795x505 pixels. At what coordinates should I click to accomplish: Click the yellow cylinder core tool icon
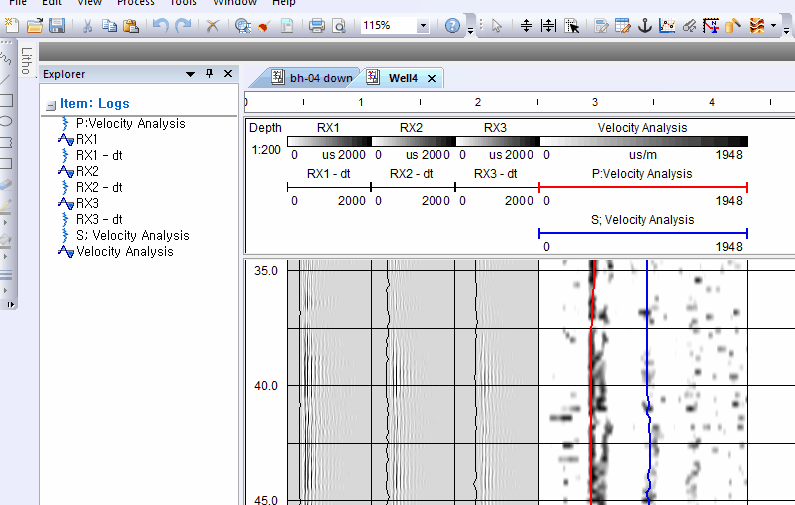pyautogui.click(x=733, y=25)
